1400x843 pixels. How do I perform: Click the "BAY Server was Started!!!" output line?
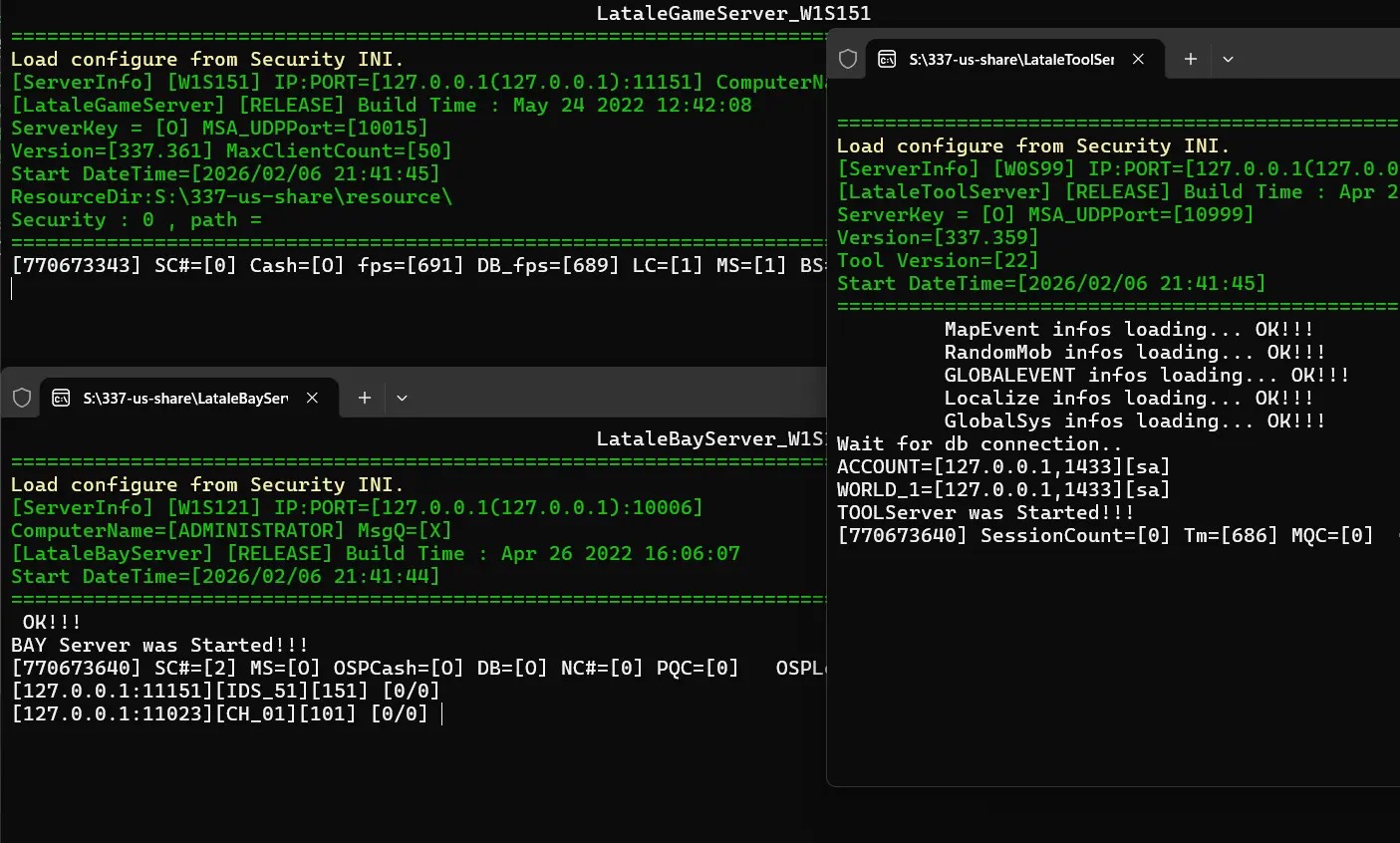159,645
